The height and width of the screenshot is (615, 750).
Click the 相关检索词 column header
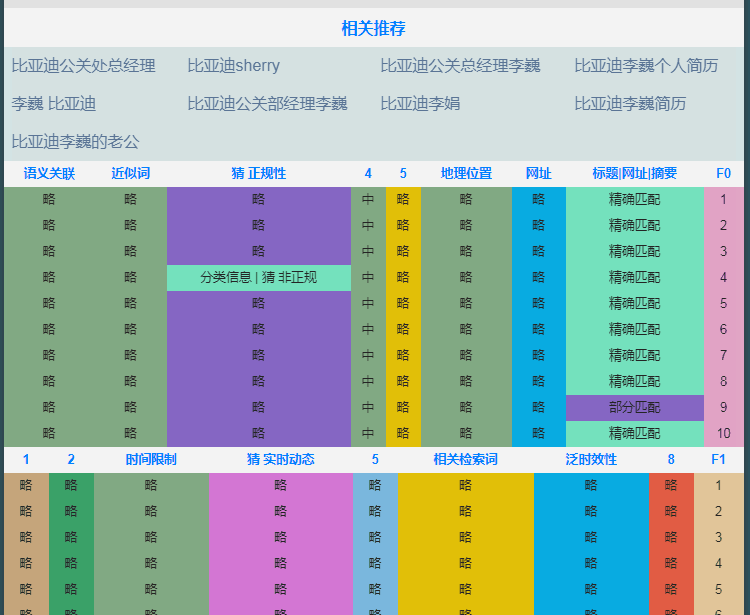[x=465, y=460]
